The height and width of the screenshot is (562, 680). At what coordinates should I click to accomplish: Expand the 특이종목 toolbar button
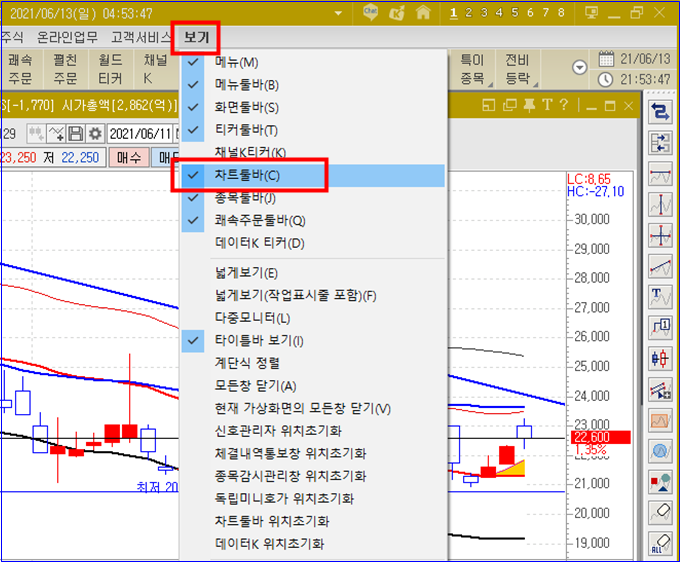coord(472,69)
